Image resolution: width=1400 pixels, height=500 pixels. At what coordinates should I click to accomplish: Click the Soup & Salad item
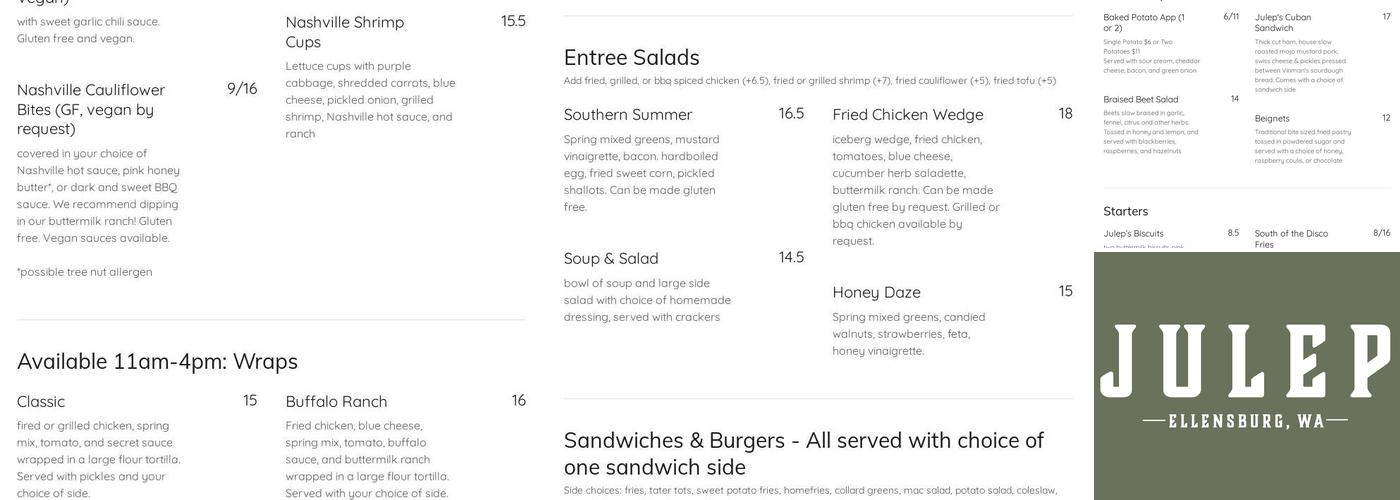pyautogui.click(x=611, y=258)
